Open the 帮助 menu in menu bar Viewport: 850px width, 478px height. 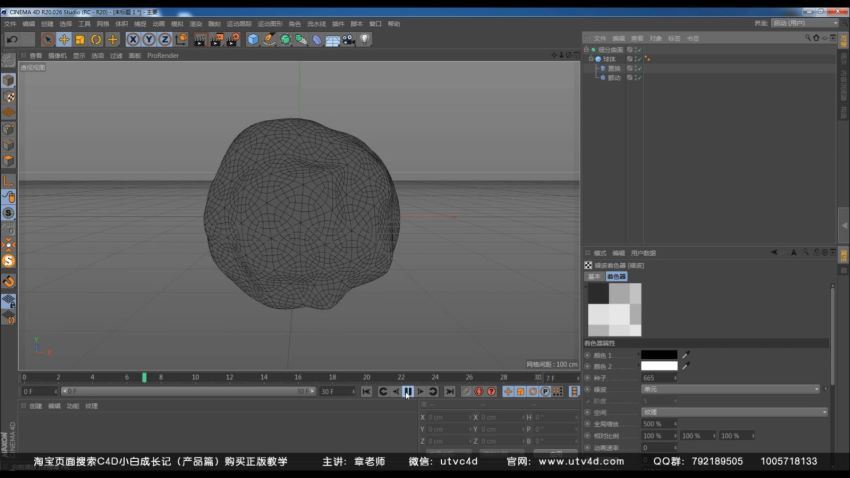pos(394,24)
